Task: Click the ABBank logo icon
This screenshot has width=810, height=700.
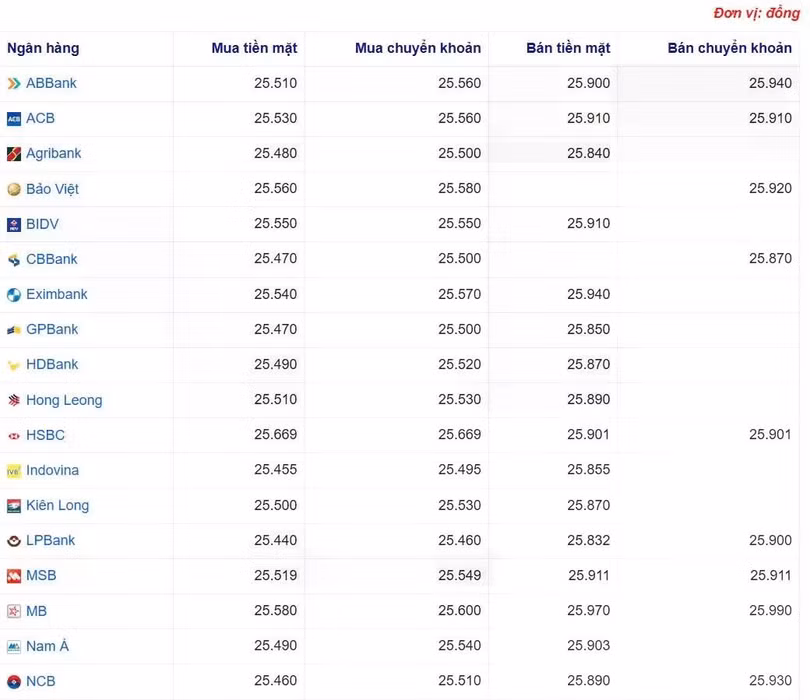Action: click(14, 84)
